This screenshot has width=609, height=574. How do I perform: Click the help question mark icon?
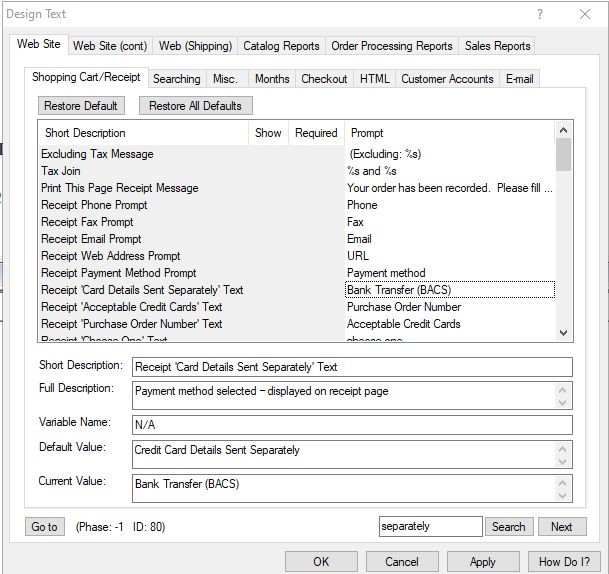[540, 14]
